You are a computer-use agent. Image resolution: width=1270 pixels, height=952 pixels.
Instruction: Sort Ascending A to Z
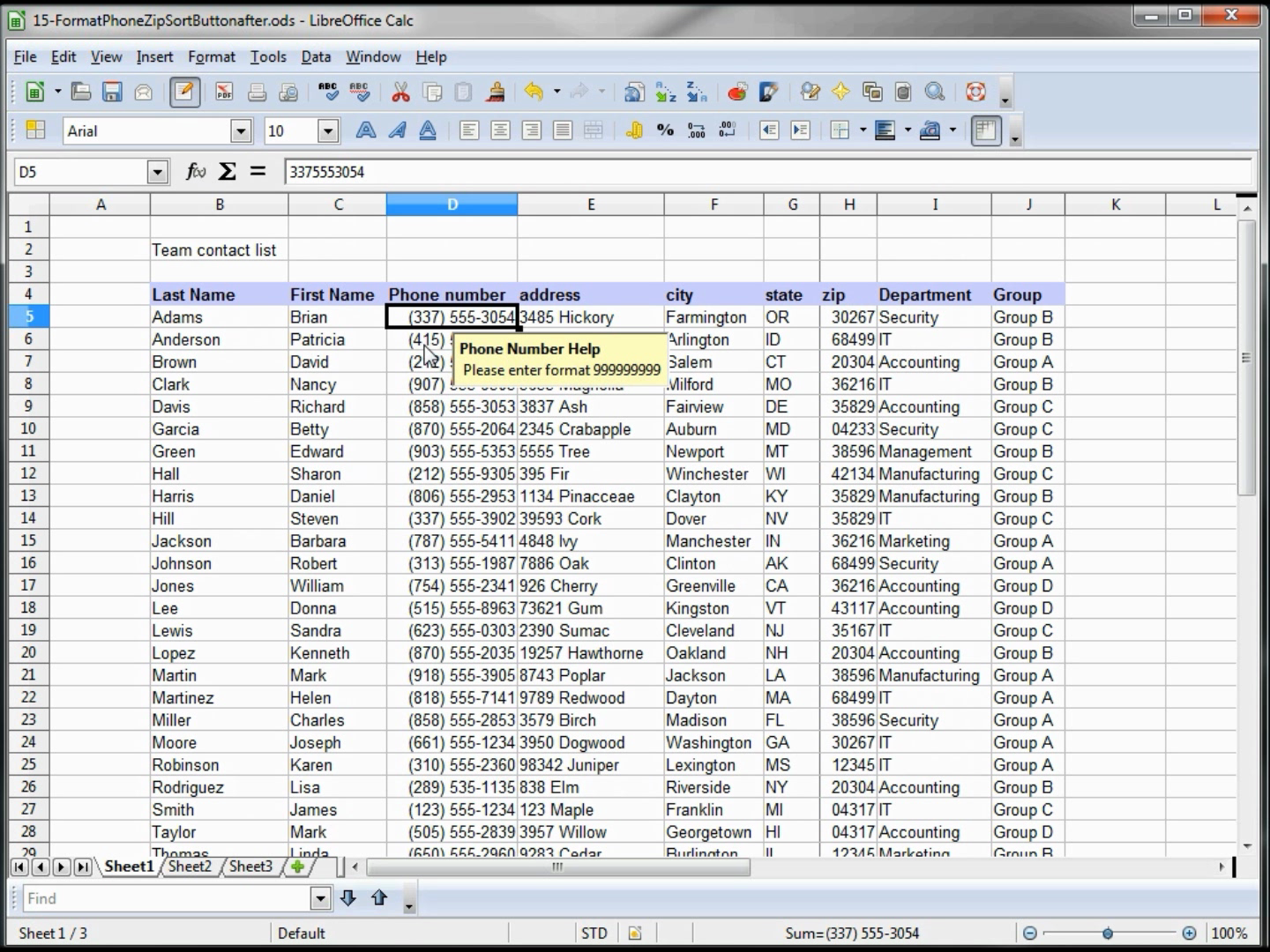tap(666, 92)
